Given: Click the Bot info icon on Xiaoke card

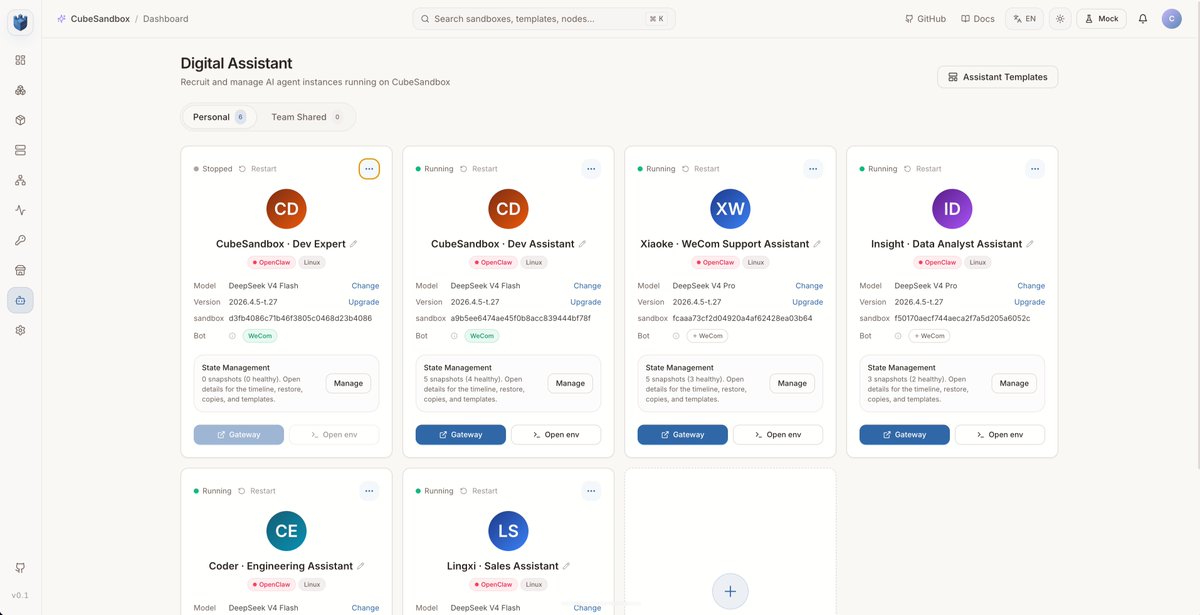Looking at the screenshot, I should pos(676,336).
